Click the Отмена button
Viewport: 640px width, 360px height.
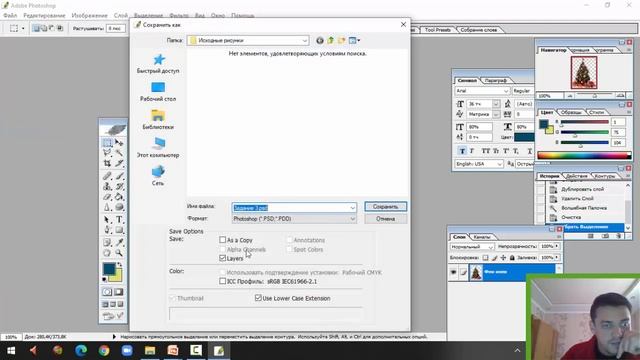pyautogui.click(x=385, y=219)
